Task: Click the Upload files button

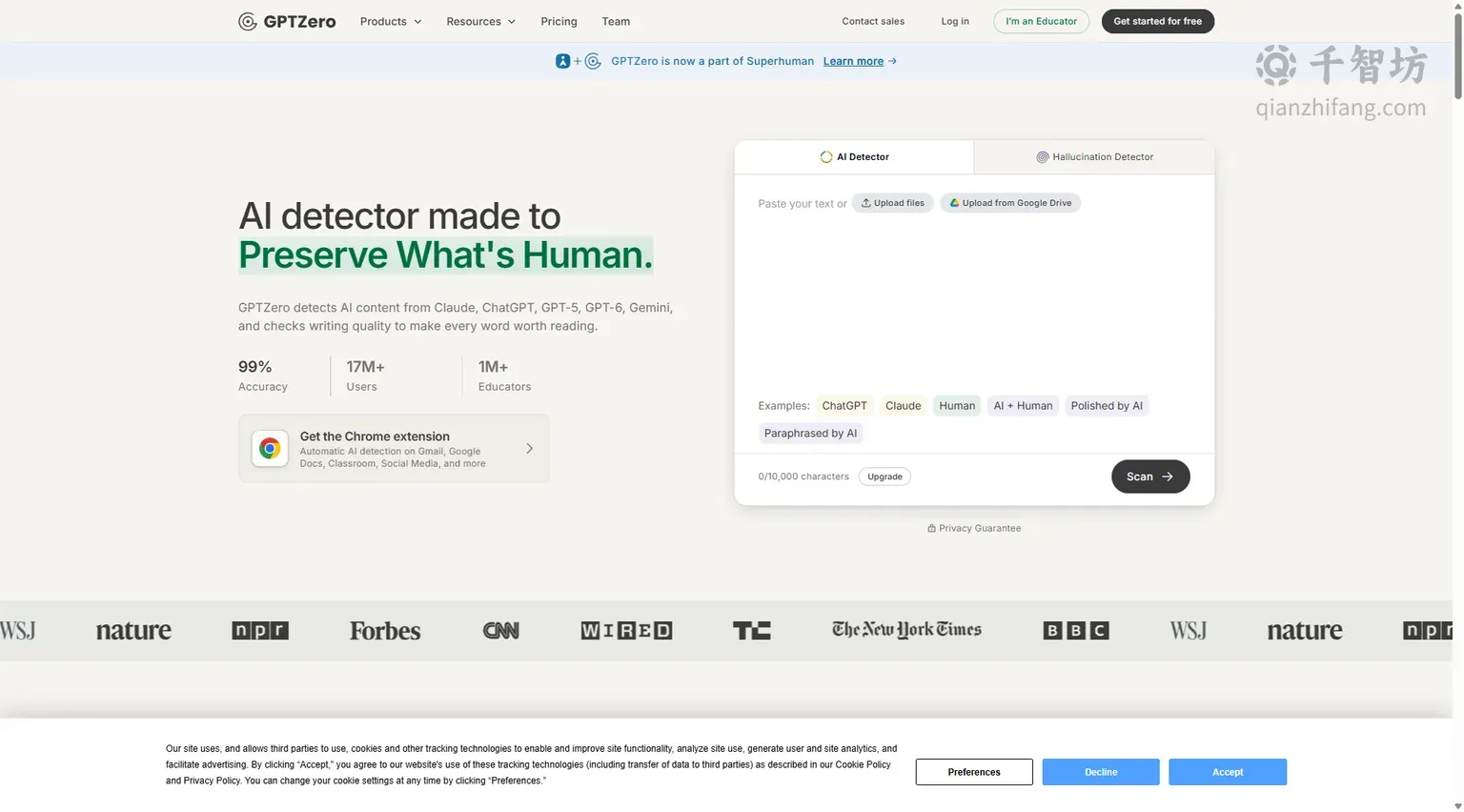Action: [892, 203]
